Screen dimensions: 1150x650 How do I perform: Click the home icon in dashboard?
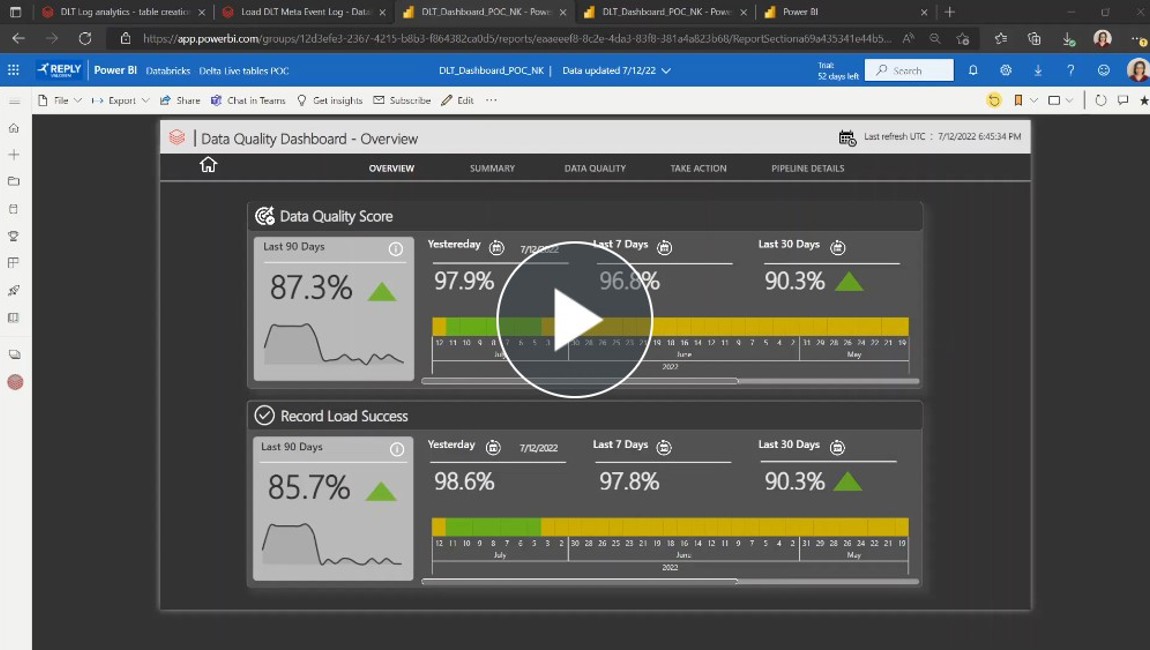[208, 165]
